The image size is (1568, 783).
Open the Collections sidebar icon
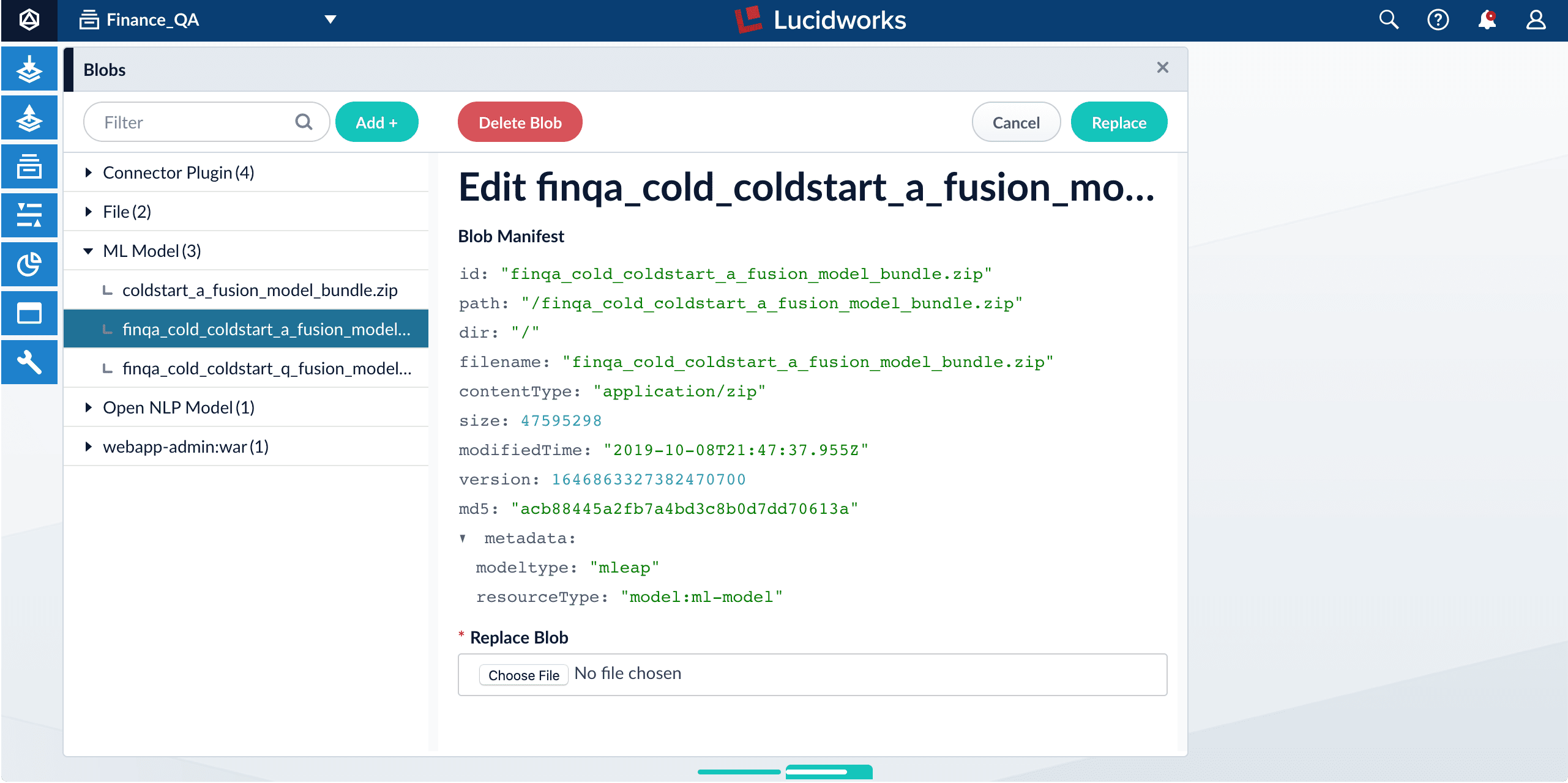[x=29, y=166]
